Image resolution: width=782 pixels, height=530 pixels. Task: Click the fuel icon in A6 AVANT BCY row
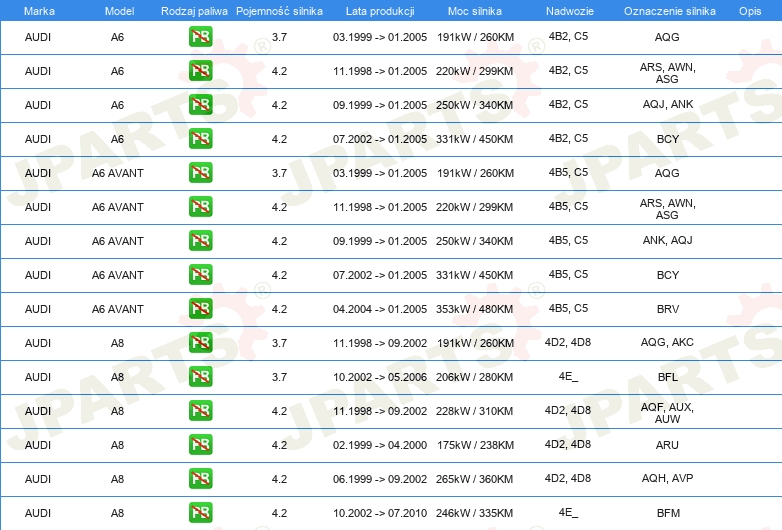(x=200, y=274)
